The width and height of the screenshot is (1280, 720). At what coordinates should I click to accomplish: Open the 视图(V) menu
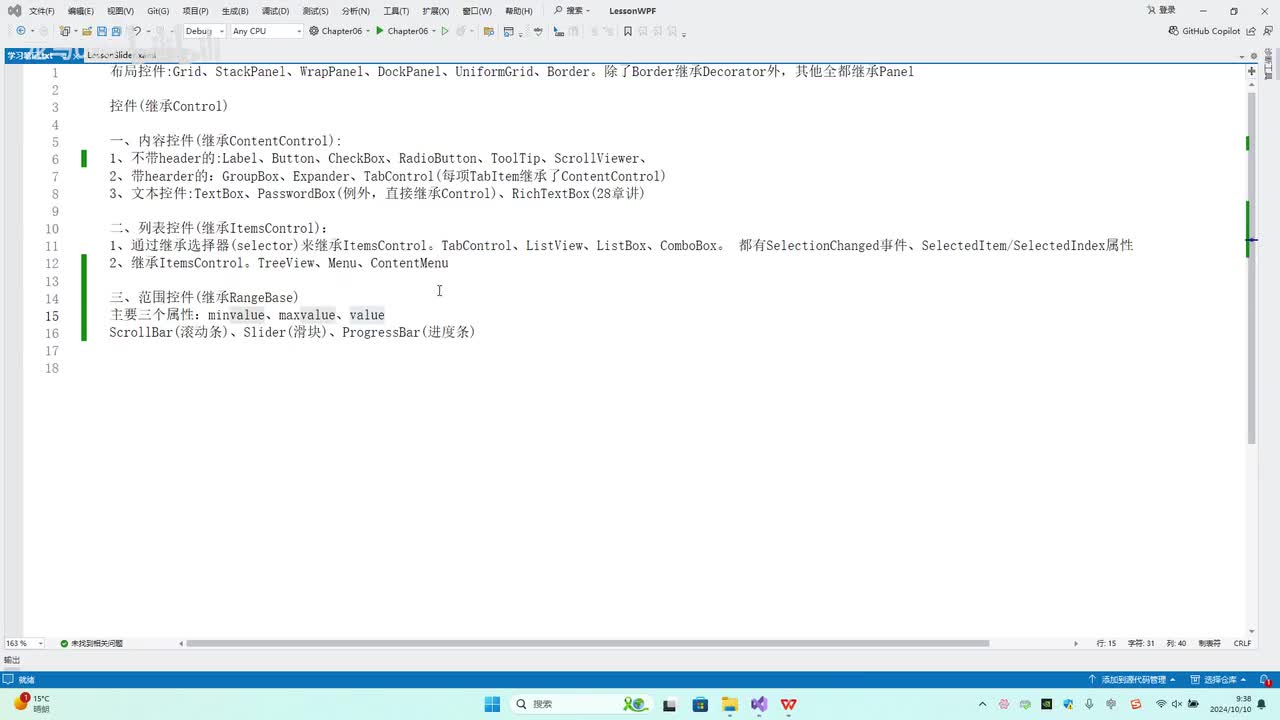[120, 11]
